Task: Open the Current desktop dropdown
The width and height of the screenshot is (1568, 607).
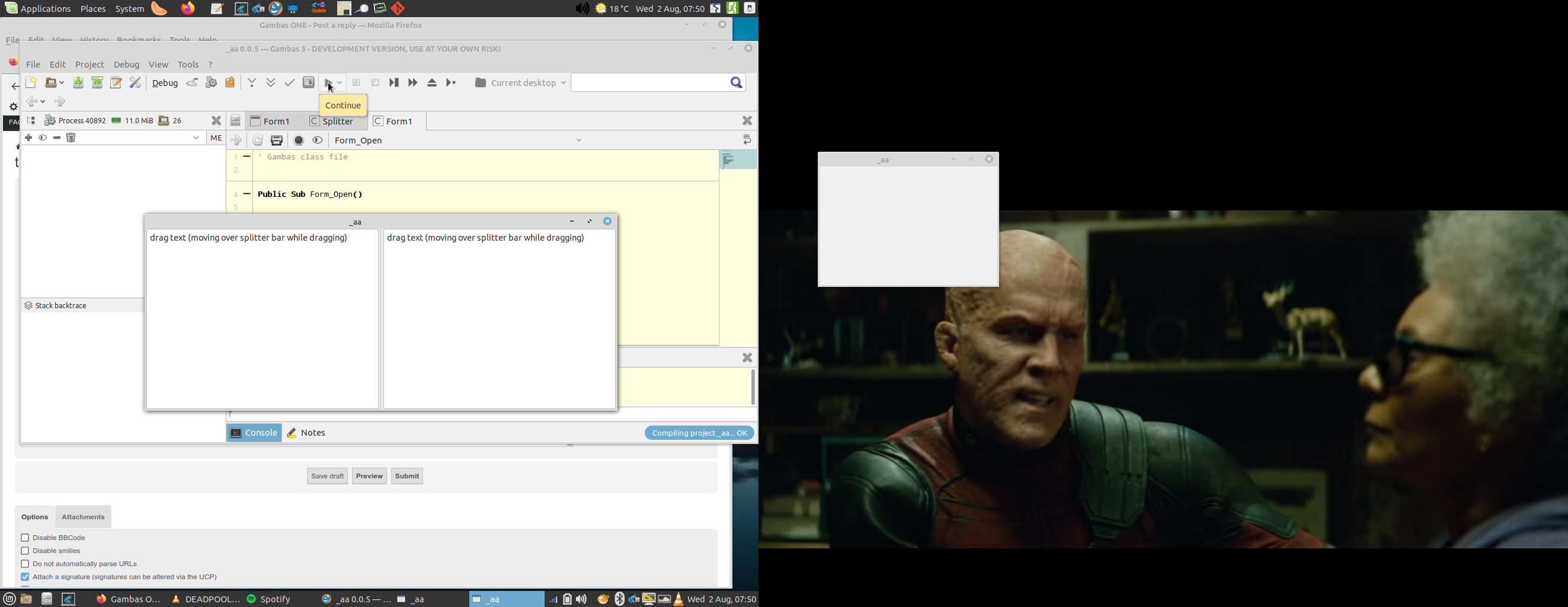Action: click(520, 83)
